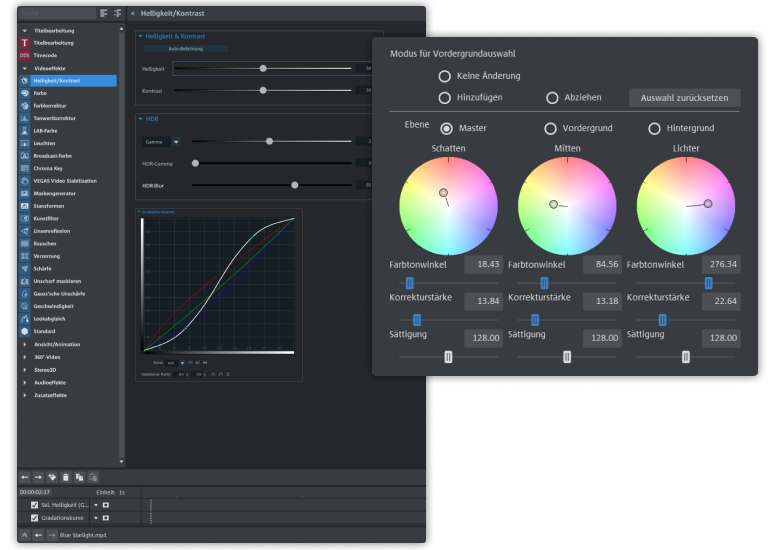Image resolution: width=770 pixels, height=550 pixels.
Task: Click the Leuchten effect icon
Action: 25,143
